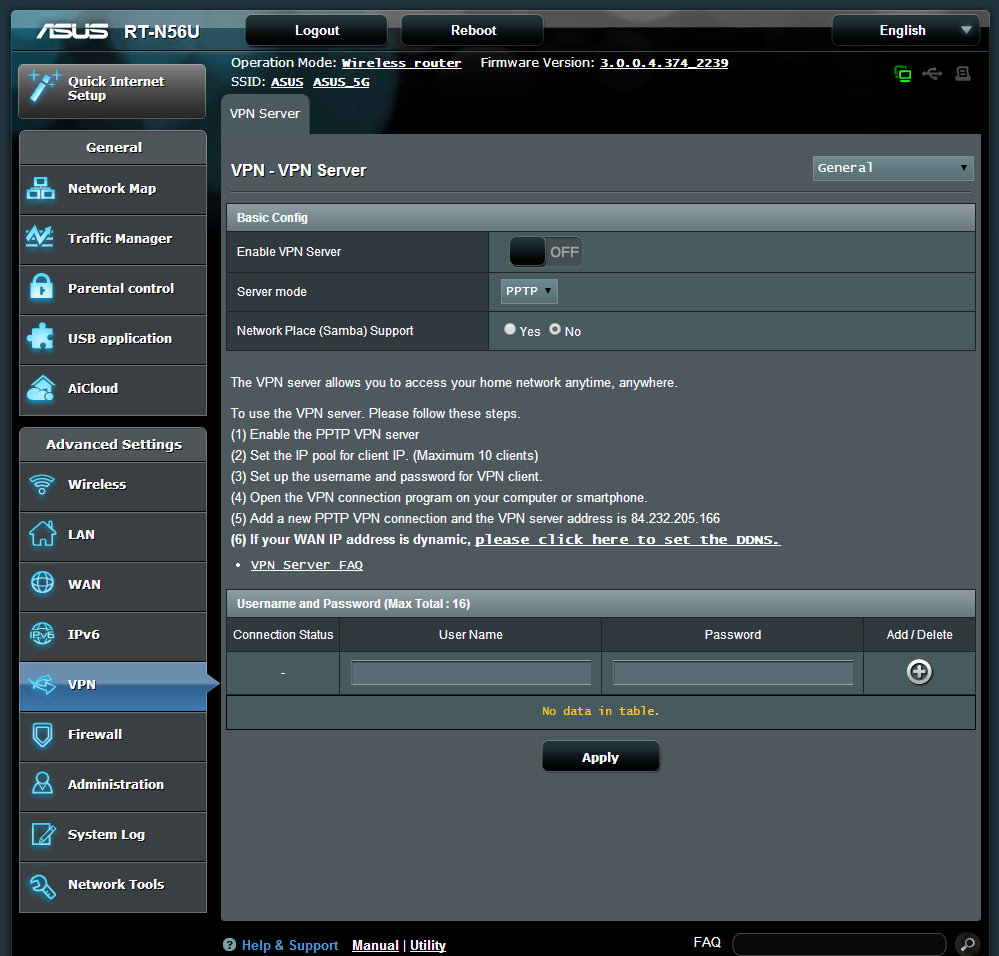The height and width of the screenshot is (956, 999).
Task: Click the set the DDNS link
Action: (x=628, y=539)
